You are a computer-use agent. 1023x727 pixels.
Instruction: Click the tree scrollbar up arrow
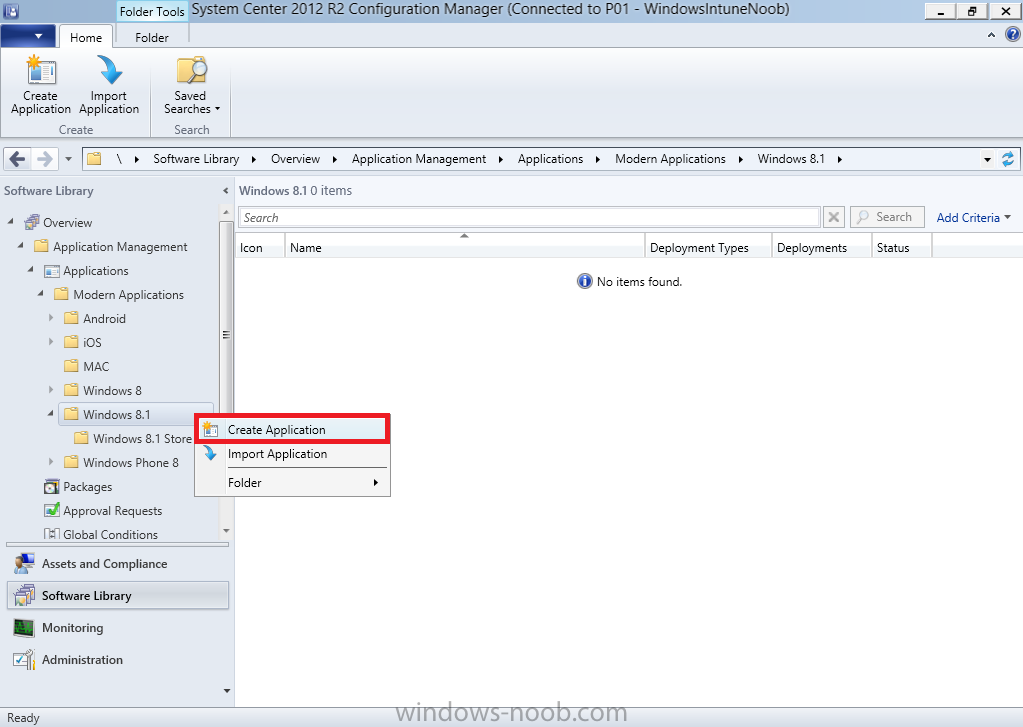pos(226,212)
